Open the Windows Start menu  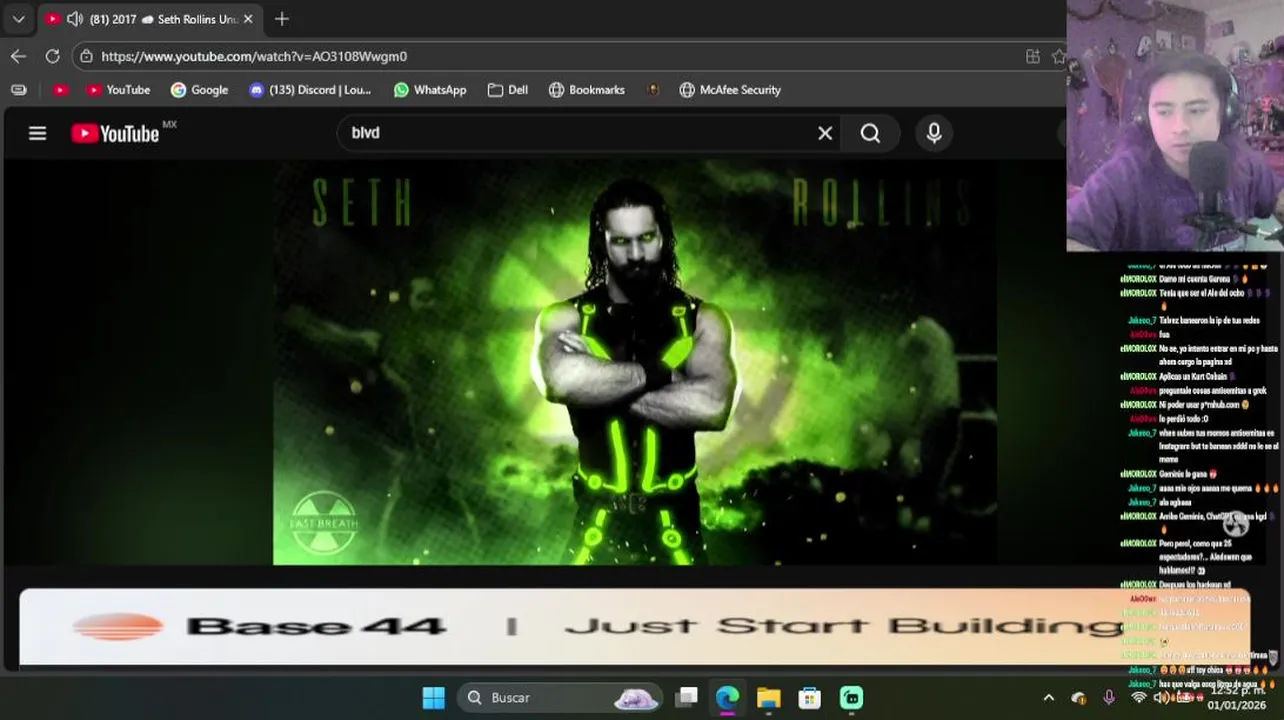point(433,698)
